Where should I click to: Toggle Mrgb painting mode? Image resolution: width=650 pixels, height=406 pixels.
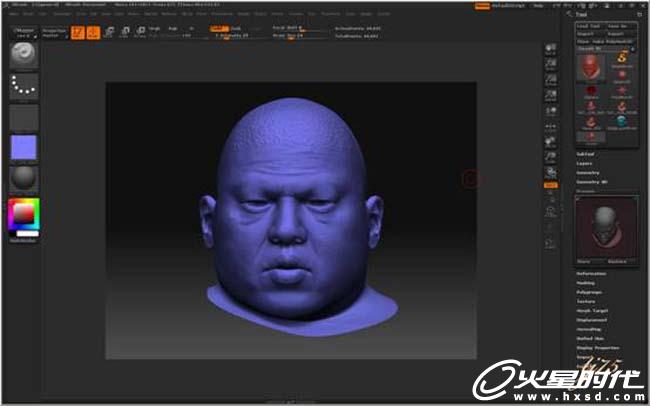click(155, 29)
